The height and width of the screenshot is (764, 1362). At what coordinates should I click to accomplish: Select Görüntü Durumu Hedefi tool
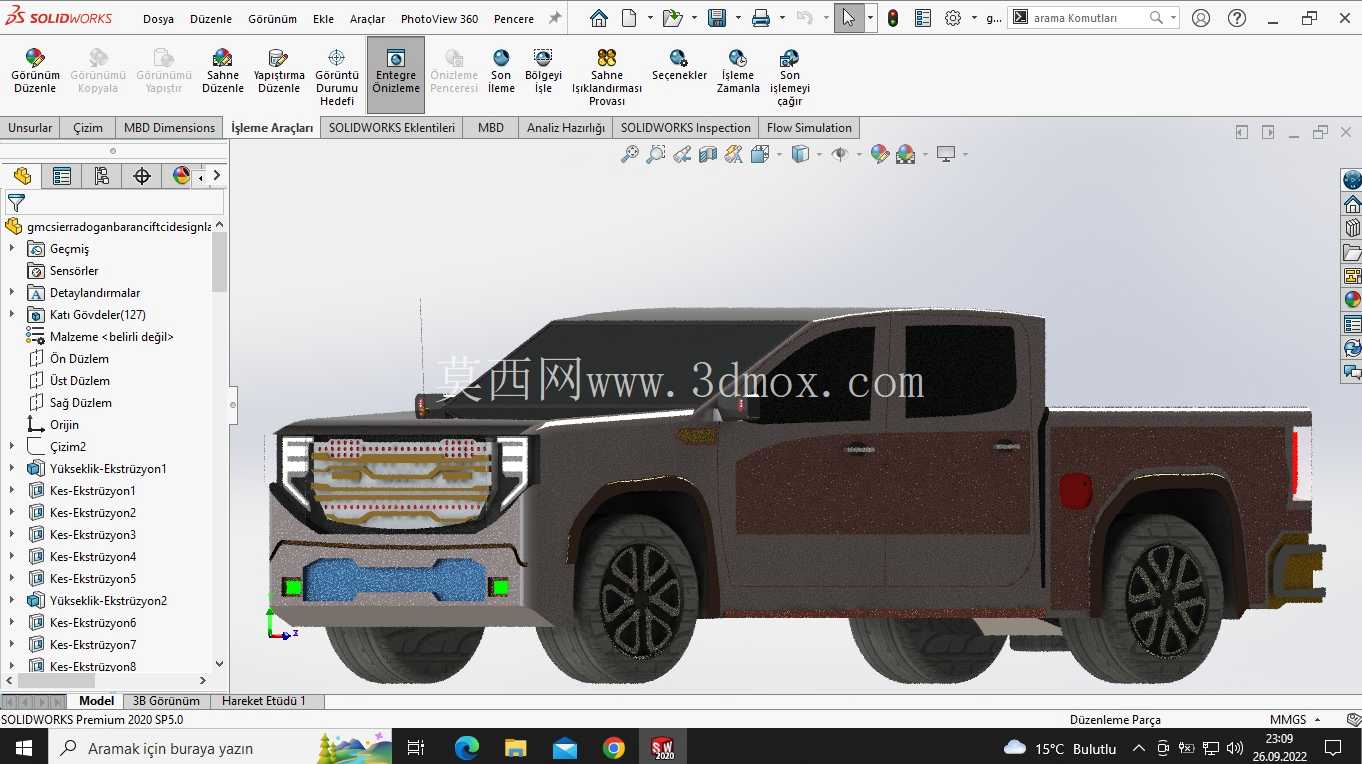(x=337, y=77)
